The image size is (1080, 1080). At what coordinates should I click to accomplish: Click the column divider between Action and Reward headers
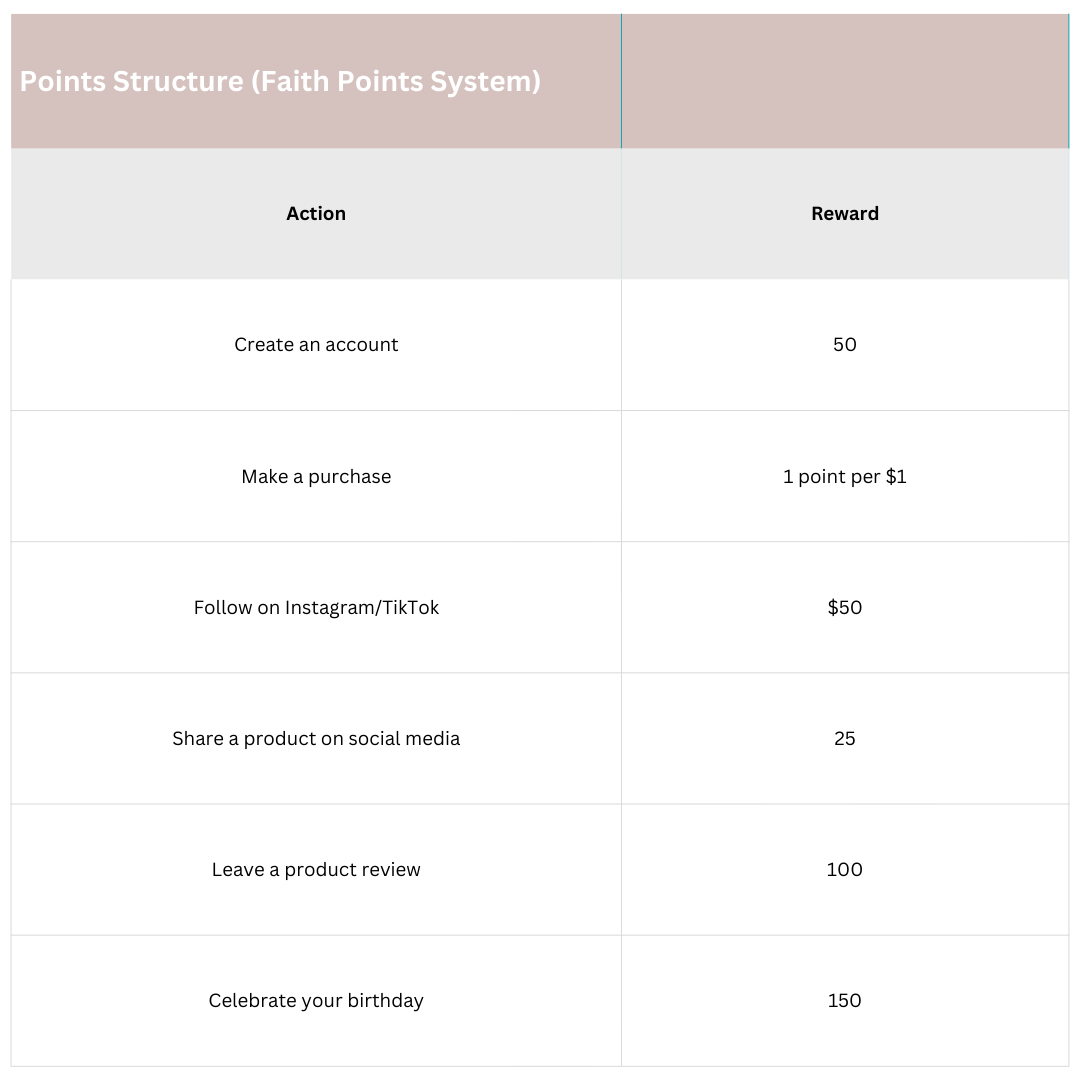pos(621,213)
